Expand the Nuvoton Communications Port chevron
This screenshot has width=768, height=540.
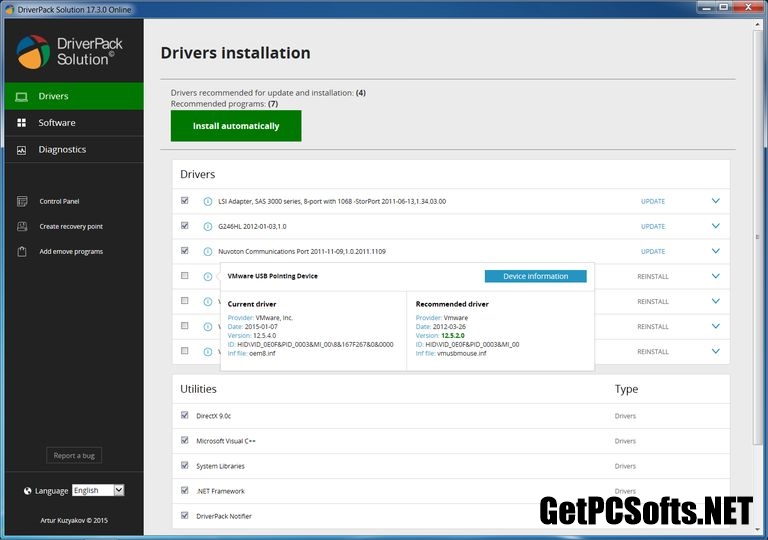[716, 251]
